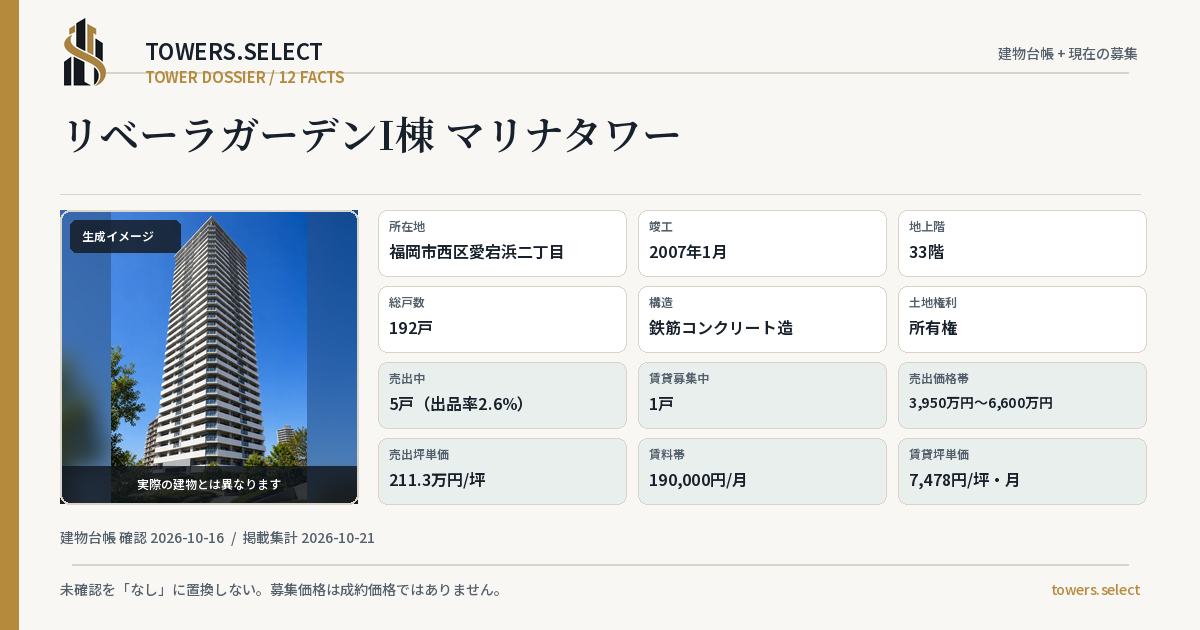The width and height of the screenshot is (1200, 630).
Task: Select the 総戸数 192戸 card
Action: pyautogui.click(x=502, y=319)
